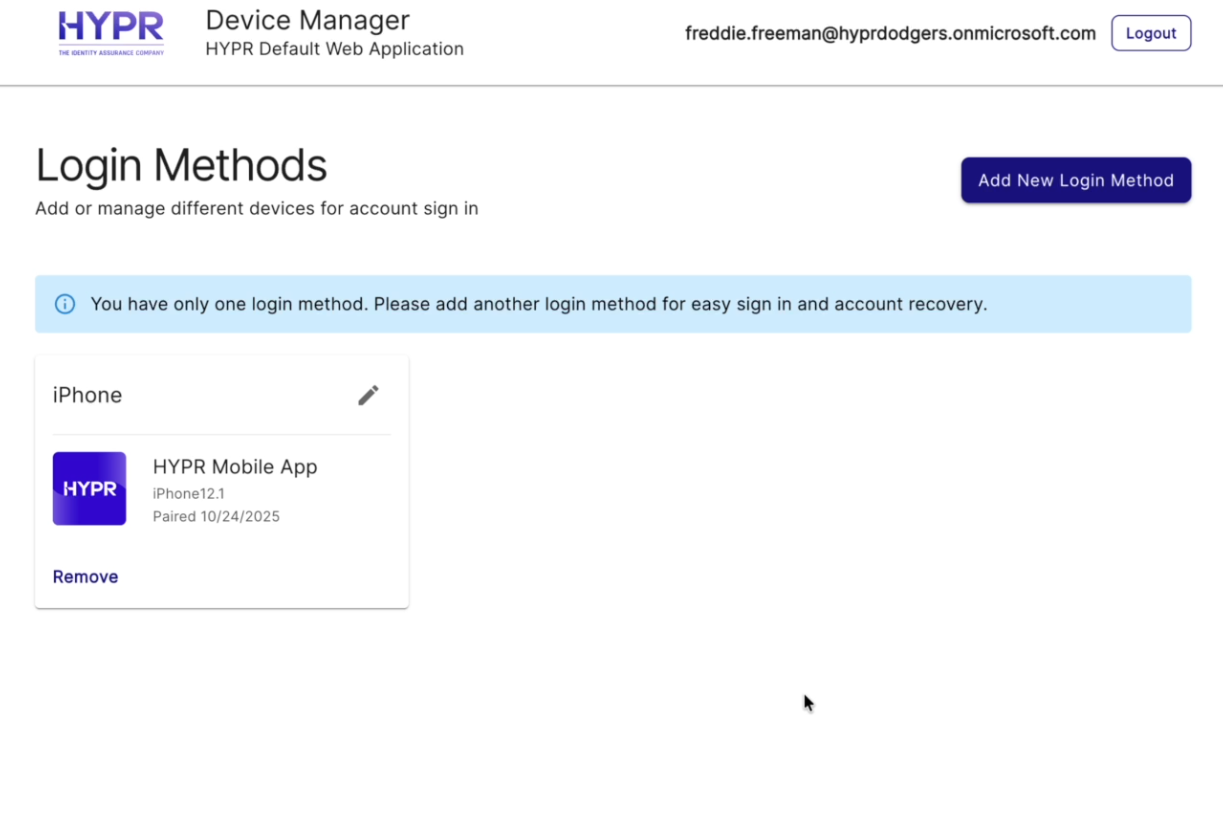Edit the iPhone device name with pencil icon
The height and width of the screenshot is (816, 1223).
368,395
